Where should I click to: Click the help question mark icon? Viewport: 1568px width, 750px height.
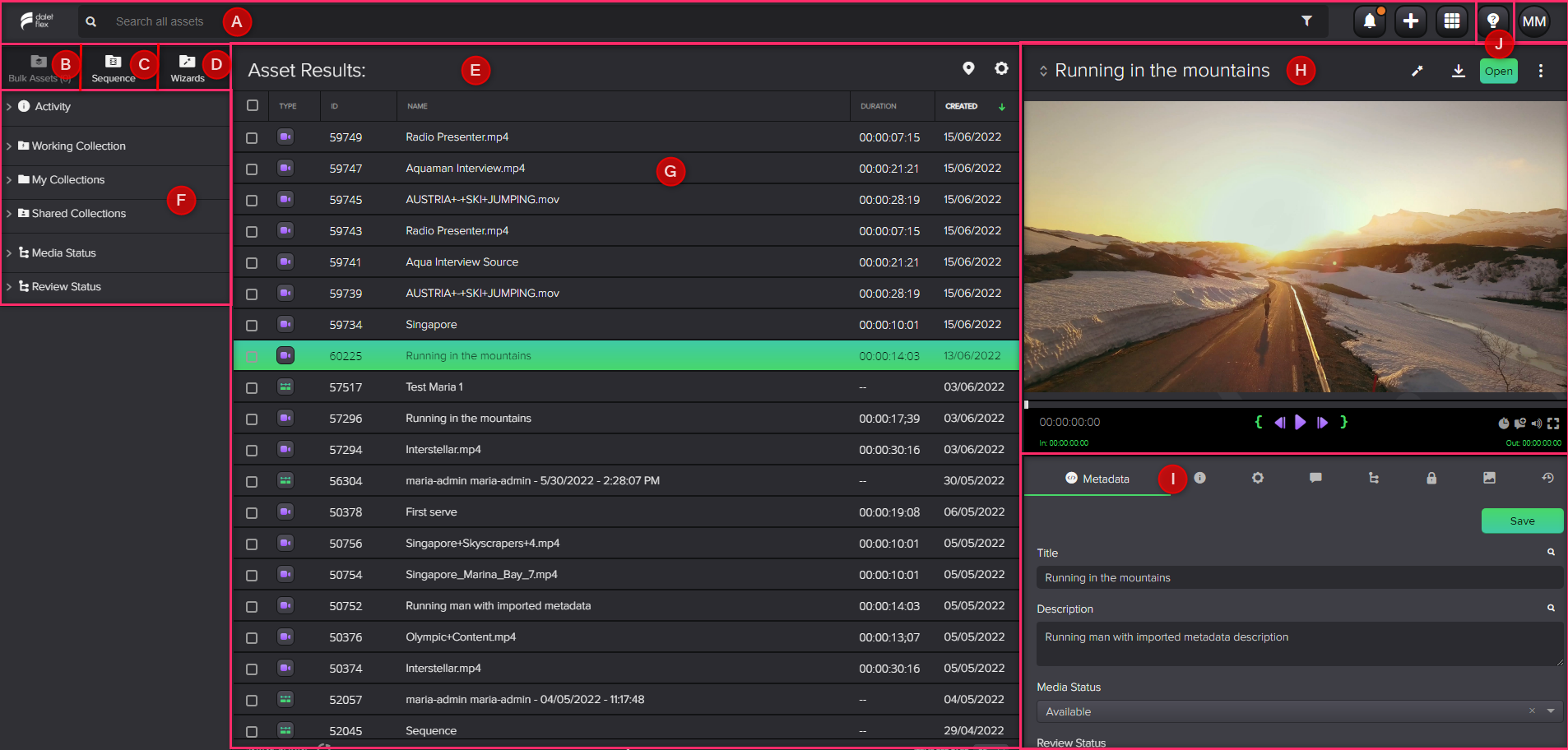(x=1493, y=20)
